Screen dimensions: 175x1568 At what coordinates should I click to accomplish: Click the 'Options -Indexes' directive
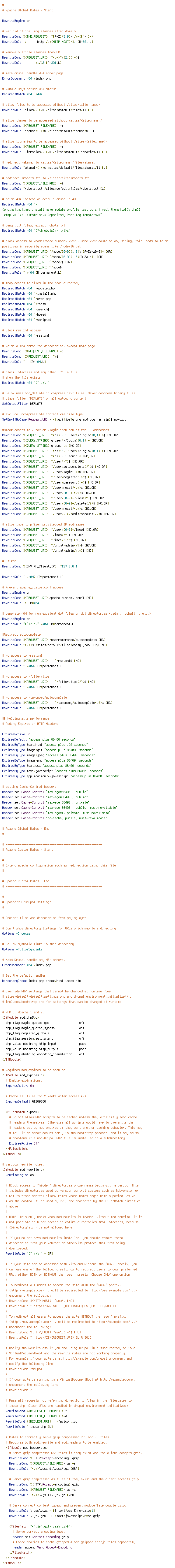pyautogui.click(x=16, y=933)
